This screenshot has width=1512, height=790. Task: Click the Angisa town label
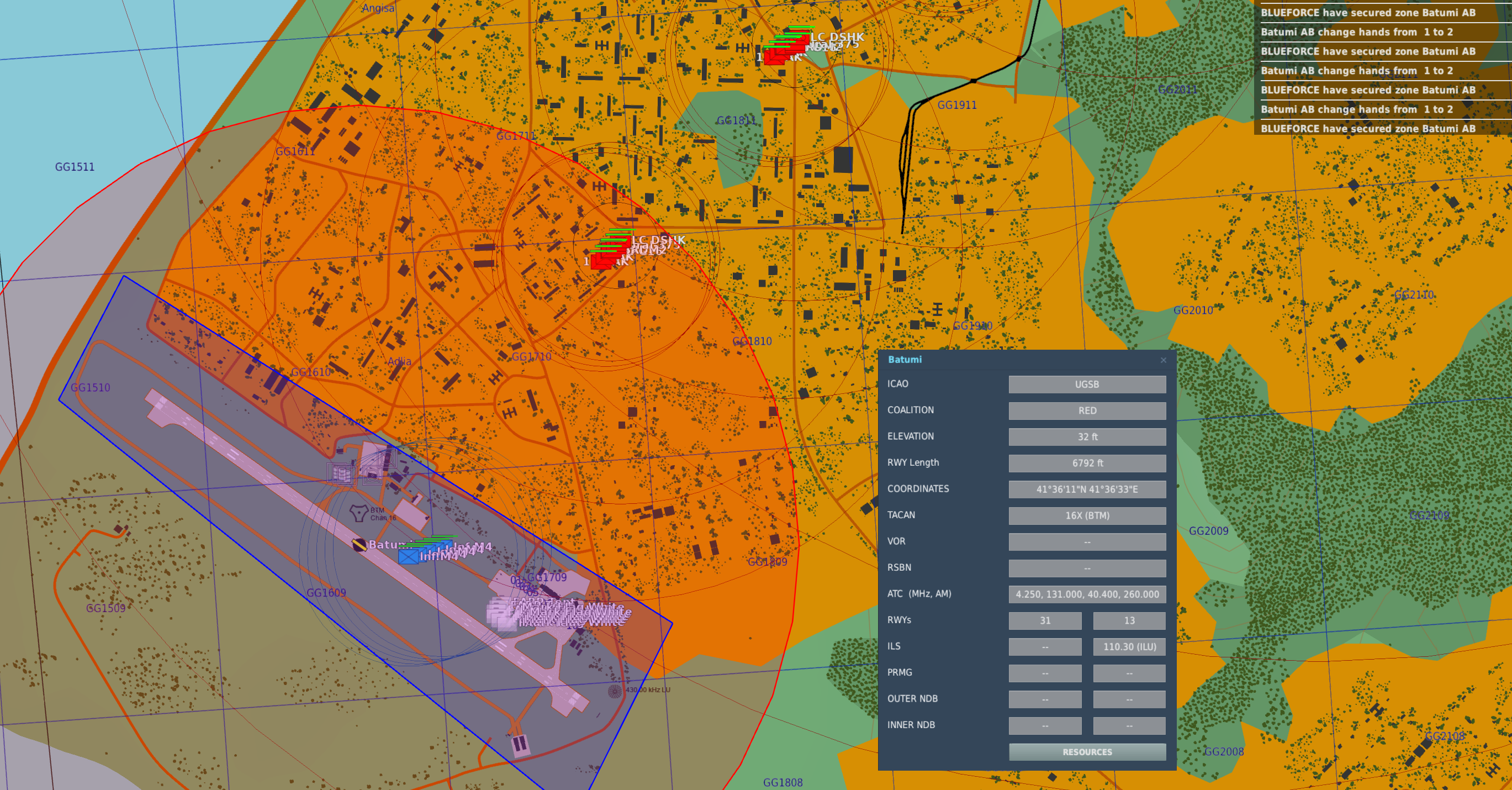point(378,8)
